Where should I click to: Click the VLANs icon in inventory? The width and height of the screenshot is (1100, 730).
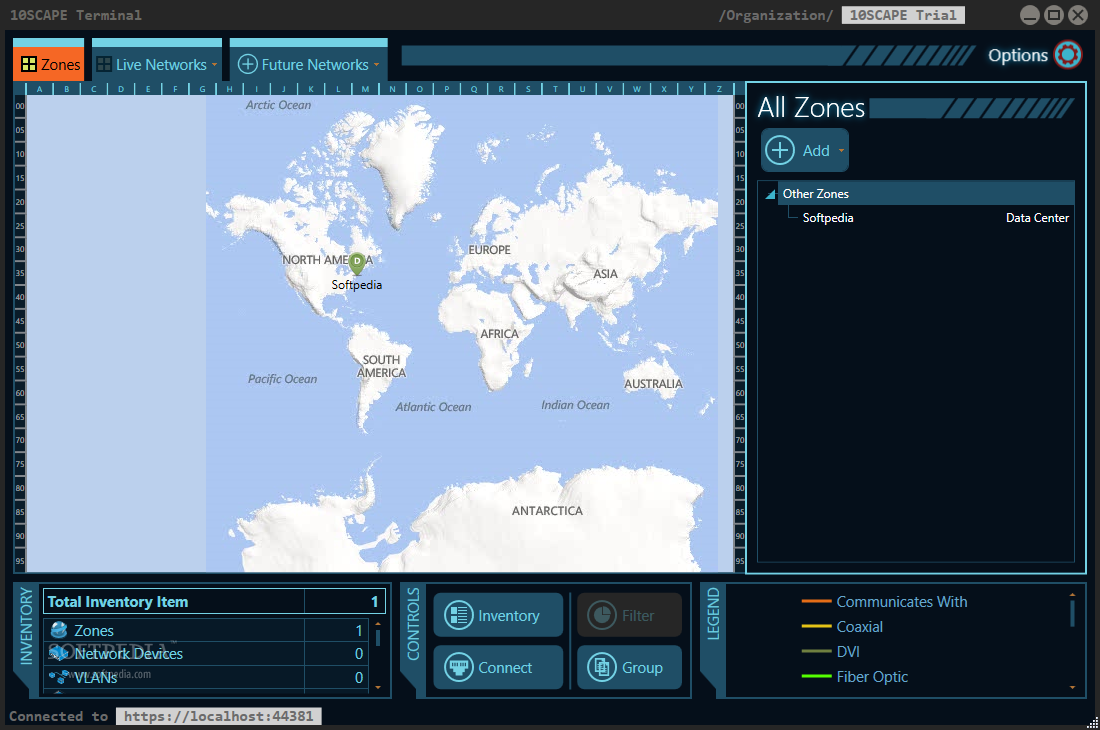point(59,677)
